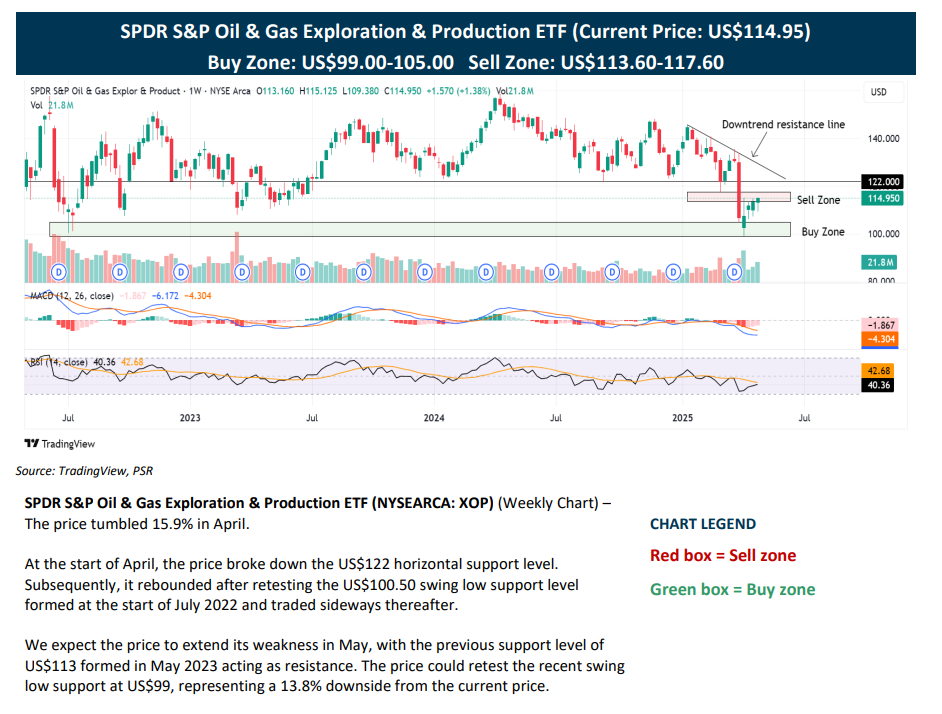This screenshot has width=942, height=714.
Task: Click the 100.000 price axis label
Action: pyautogui.click(x=883, y=234)
